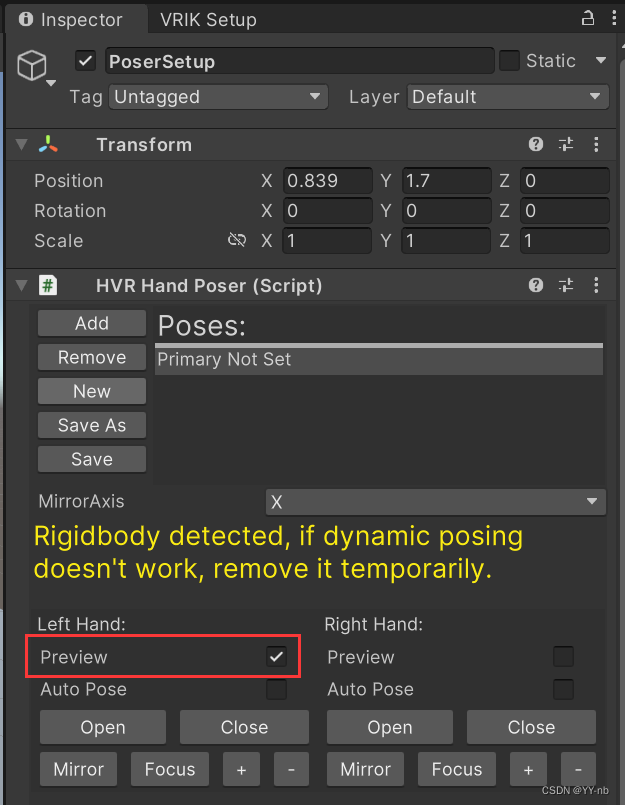Switch to the VRIK Setup tab
The image size is (625, 805).
tap(208, 18)
